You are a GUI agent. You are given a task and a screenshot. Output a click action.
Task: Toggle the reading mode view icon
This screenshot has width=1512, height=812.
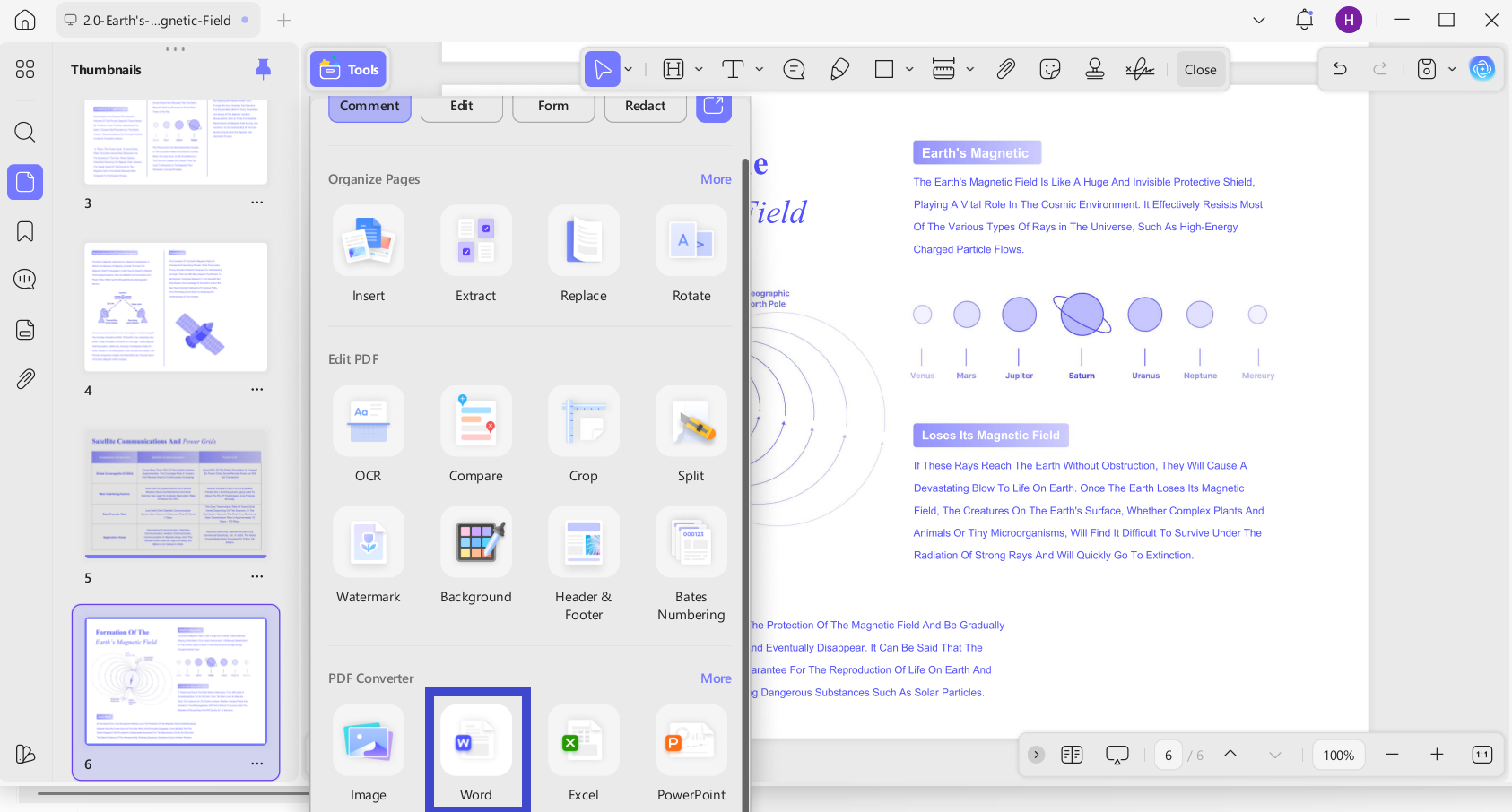(1072, 755)
